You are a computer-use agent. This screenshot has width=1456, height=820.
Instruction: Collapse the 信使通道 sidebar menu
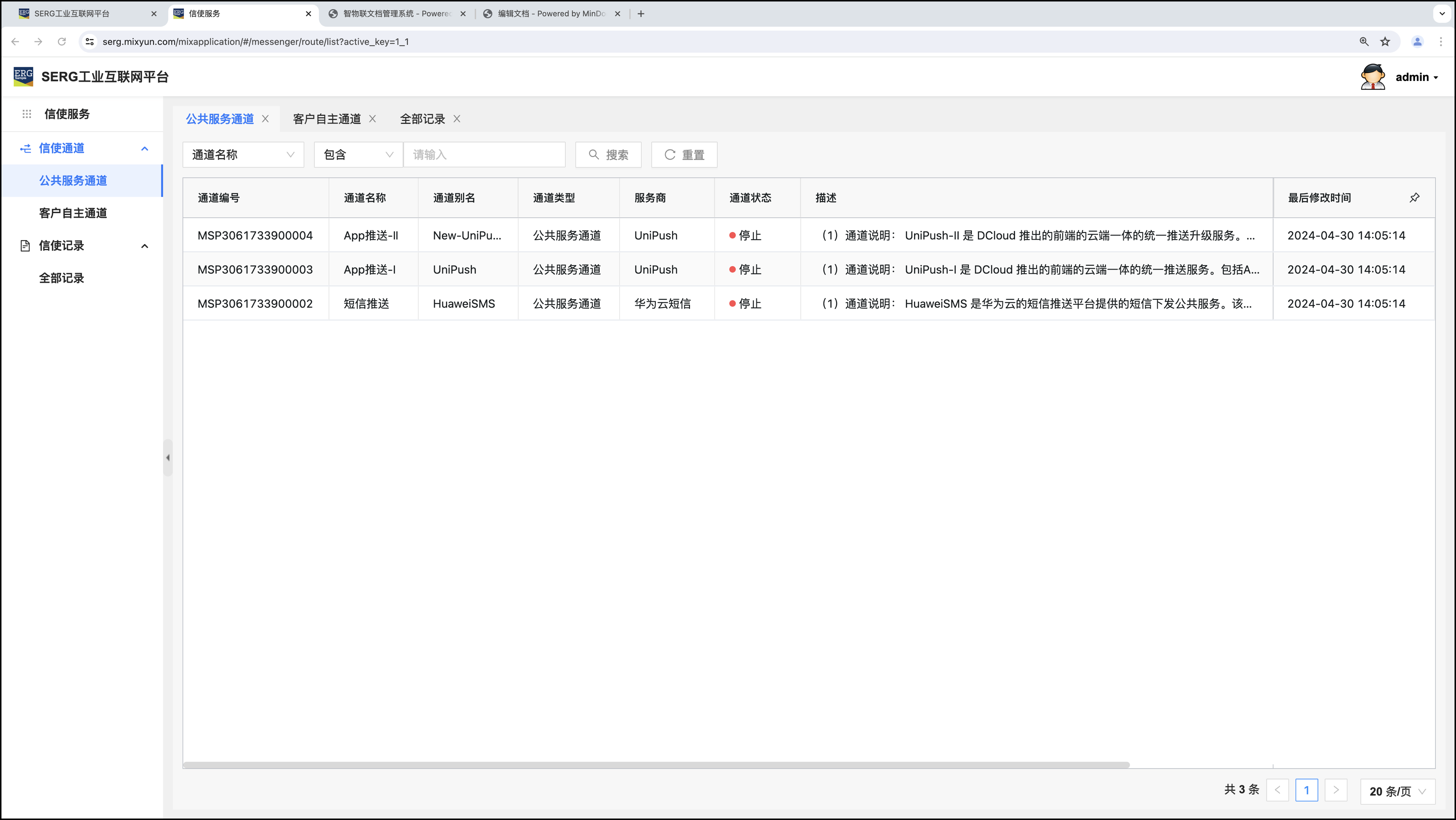[145, 148]
